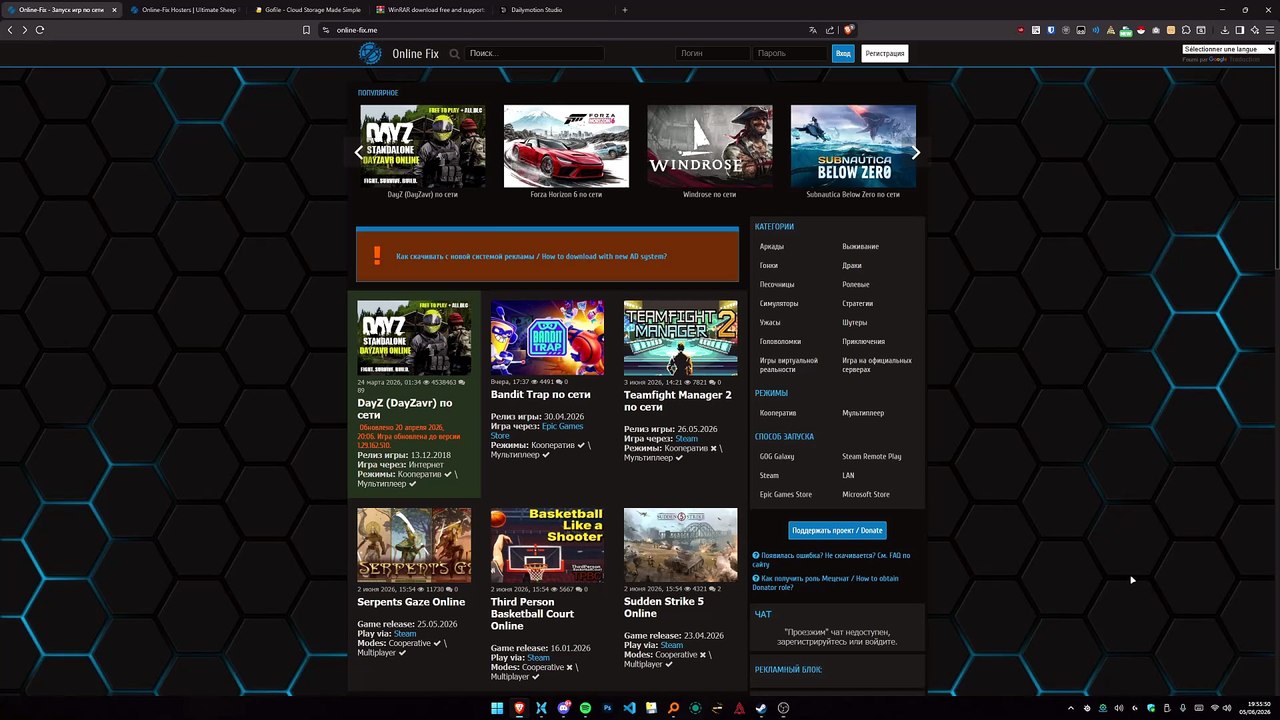Open the Windows Start menu
Viewport: 1280px width, 720px height.
coord(497,708)
